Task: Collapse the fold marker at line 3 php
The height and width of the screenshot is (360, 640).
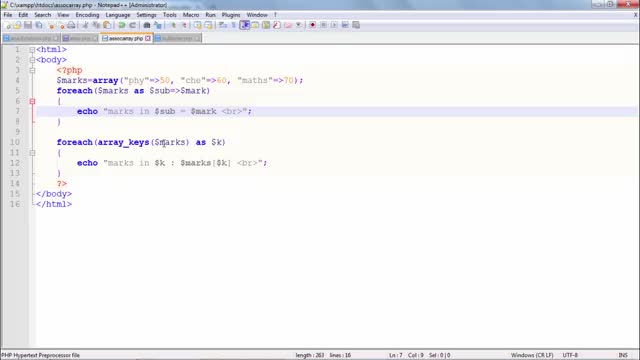Action: tap(32, 70)
